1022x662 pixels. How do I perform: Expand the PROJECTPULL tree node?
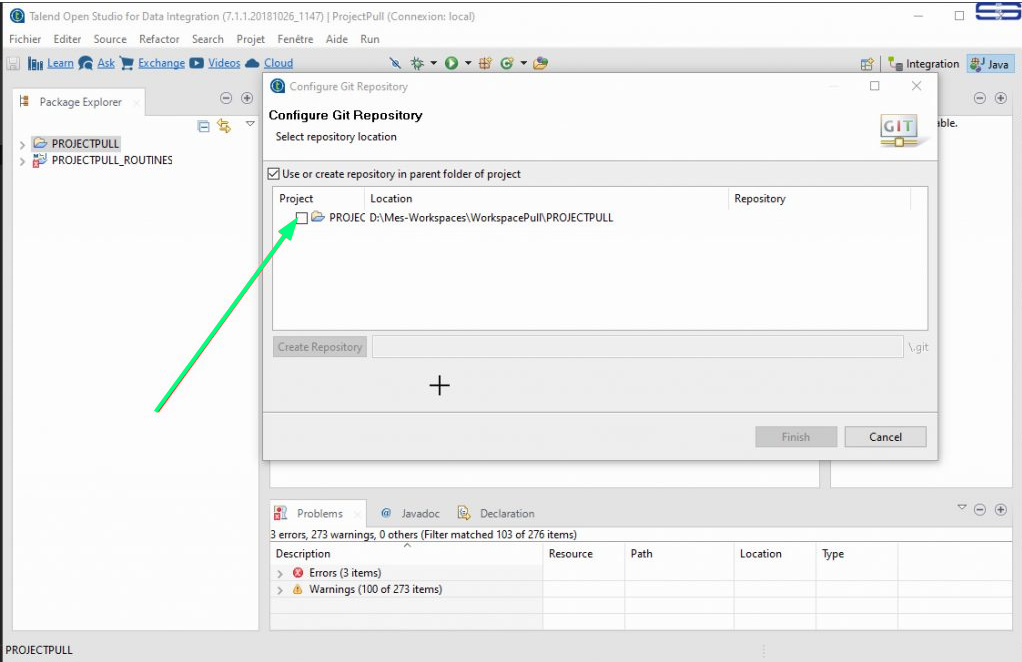[22, 144]
